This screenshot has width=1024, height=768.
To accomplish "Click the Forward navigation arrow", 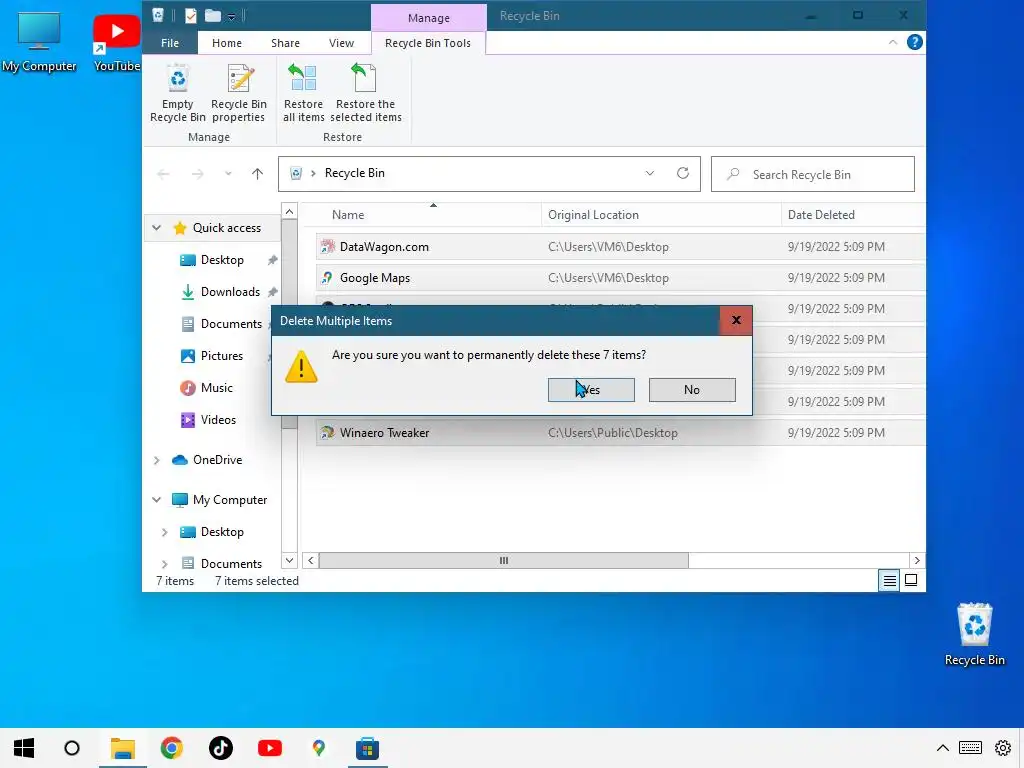I will click(197, 174).
